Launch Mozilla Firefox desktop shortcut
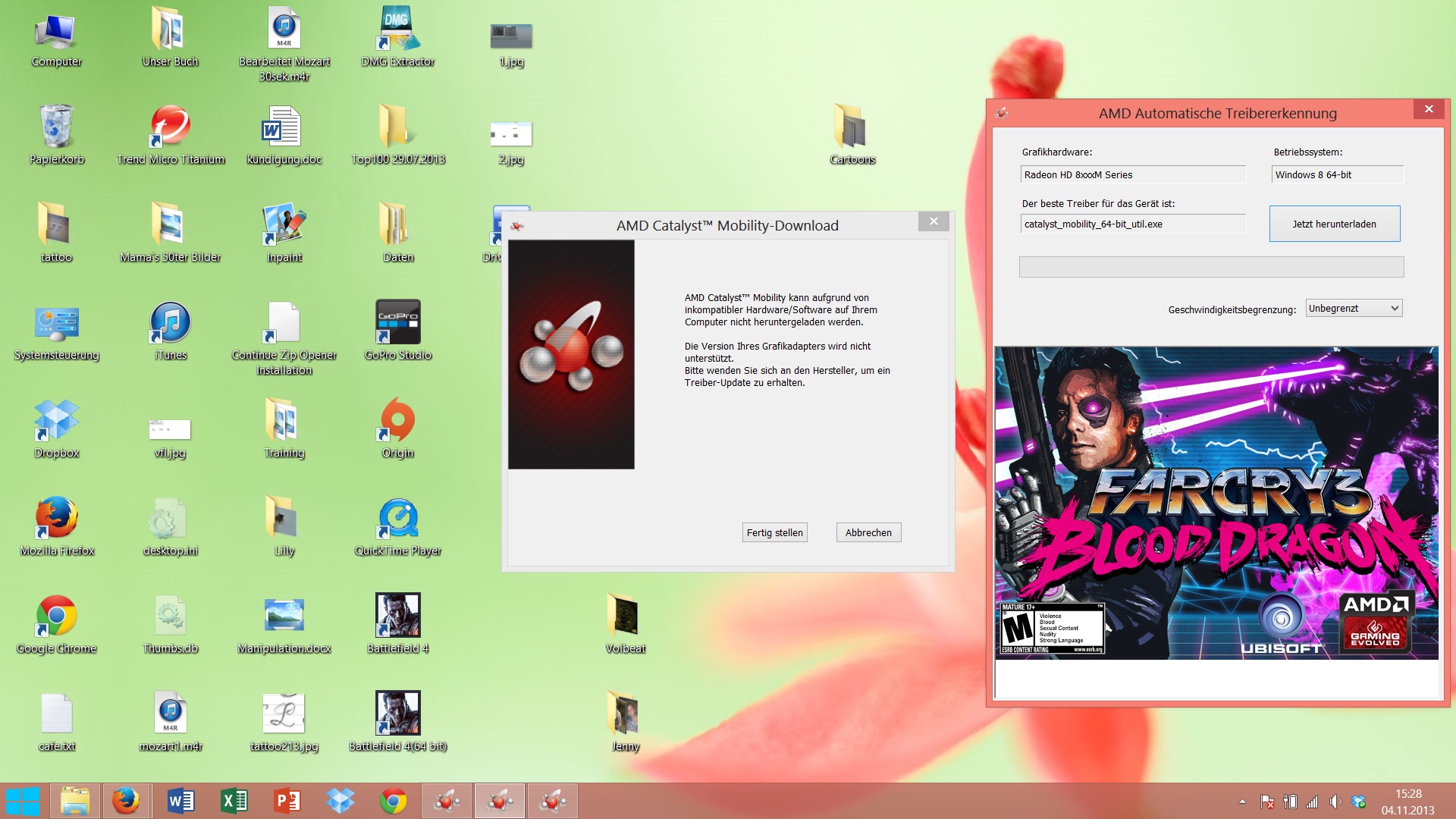Image resolution: width=1456 pixels, height=819 pixels. click(56, 526)
